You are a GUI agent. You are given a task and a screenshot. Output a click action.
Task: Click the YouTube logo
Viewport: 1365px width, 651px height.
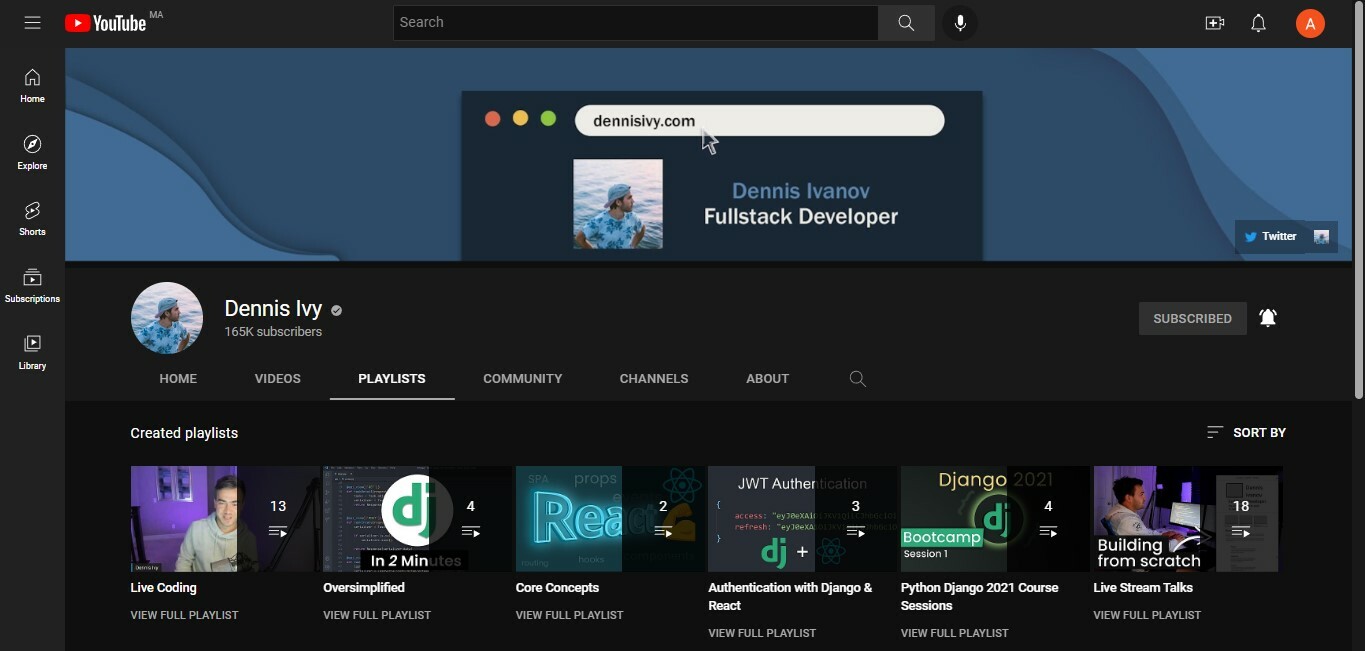pos(106,23)
